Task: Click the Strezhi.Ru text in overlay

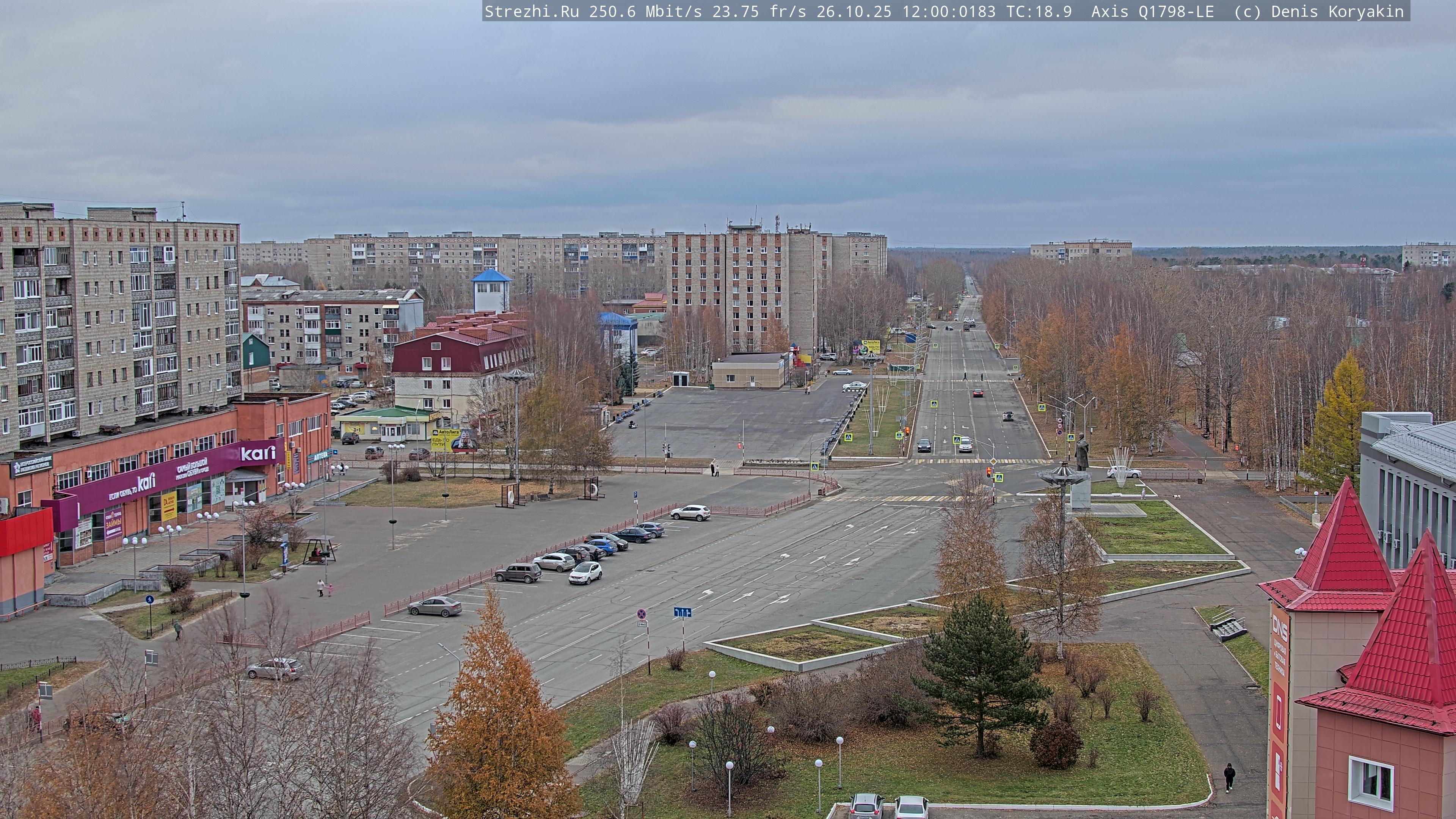Action: click(531, 11)
